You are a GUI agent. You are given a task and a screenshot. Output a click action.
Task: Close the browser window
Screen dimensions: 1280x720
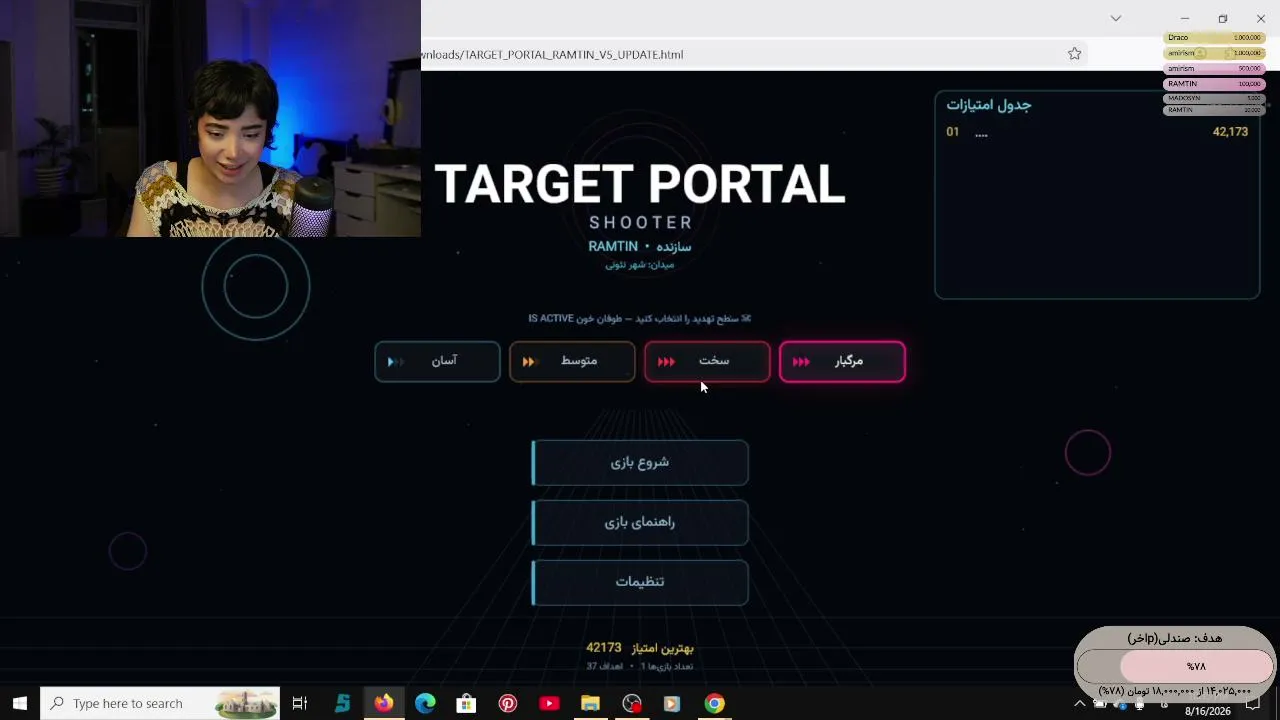click(x=1261, y=18)
